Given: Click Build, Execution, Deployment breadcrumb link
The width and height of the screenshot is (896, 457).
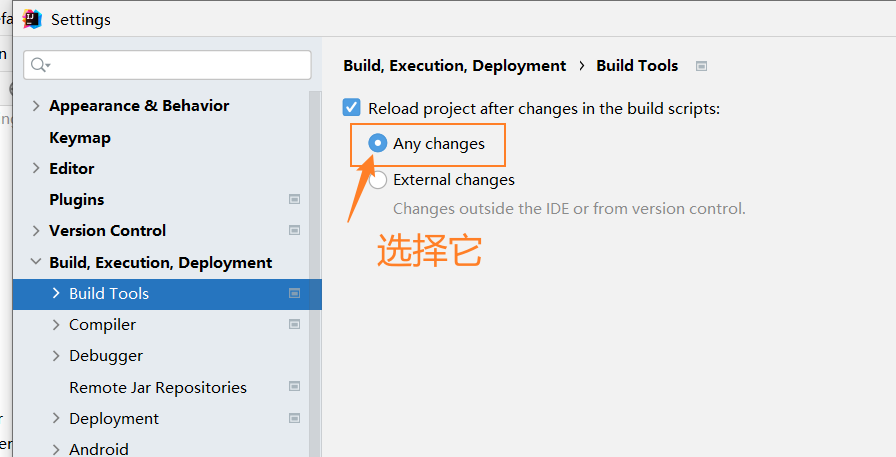Looking at the screenshot, I should pyautogui.click(x=455, y=66).
